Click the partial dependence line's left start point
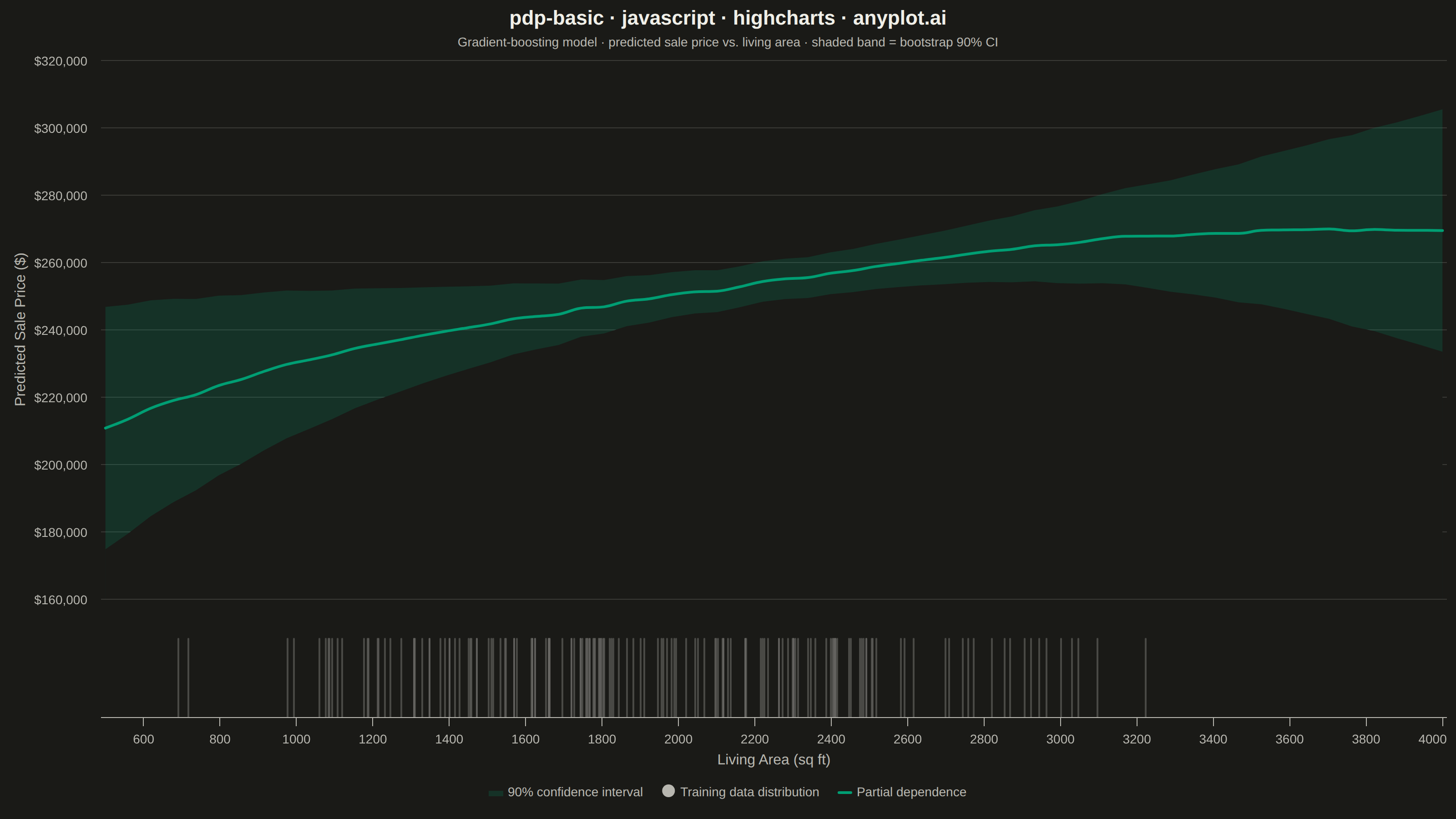 tap(106, 428)
